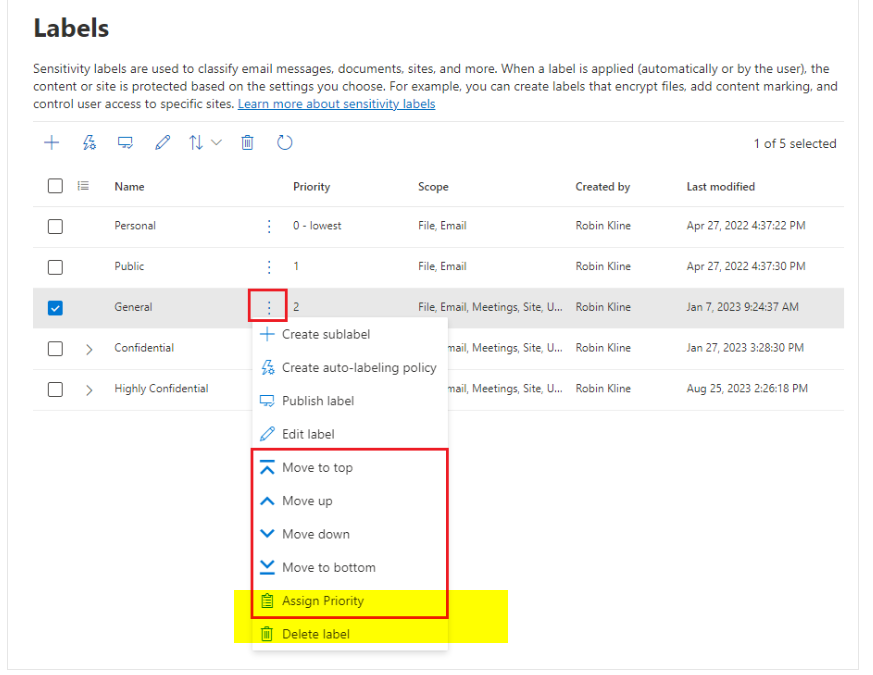Click the plus icon to create a label
873x675 pixels.
point(51,143)
